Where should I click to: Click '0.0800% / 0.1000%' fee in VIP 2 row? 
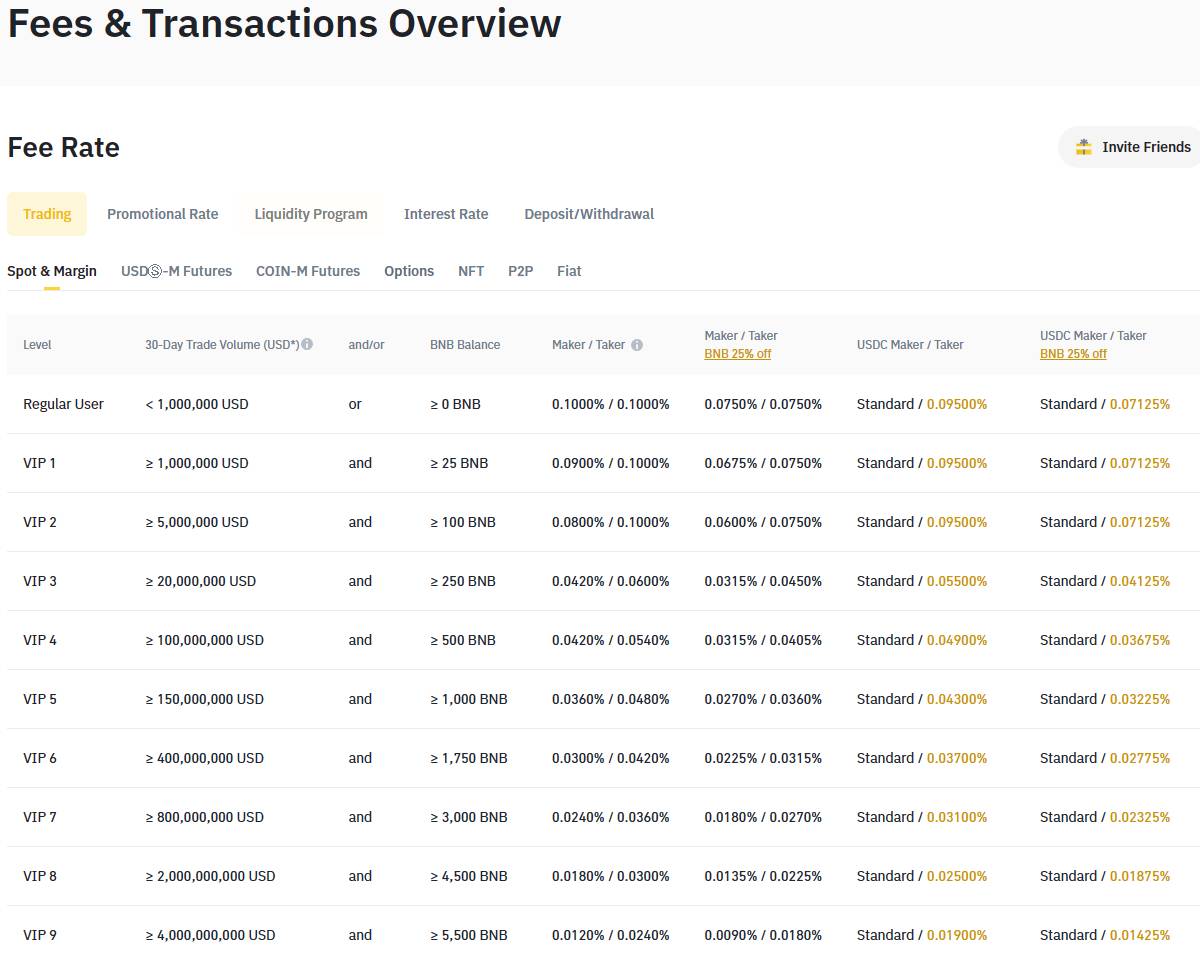611,522
